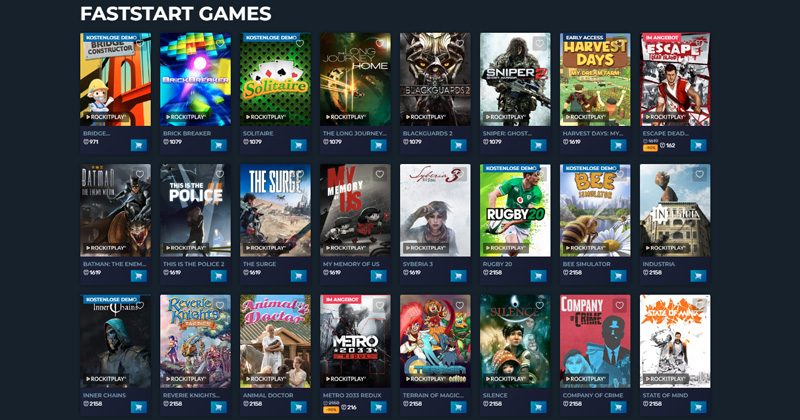800x420 pixels.
Task: Select the Bee Simulator cover image
Action: click(x=595, y=210)
